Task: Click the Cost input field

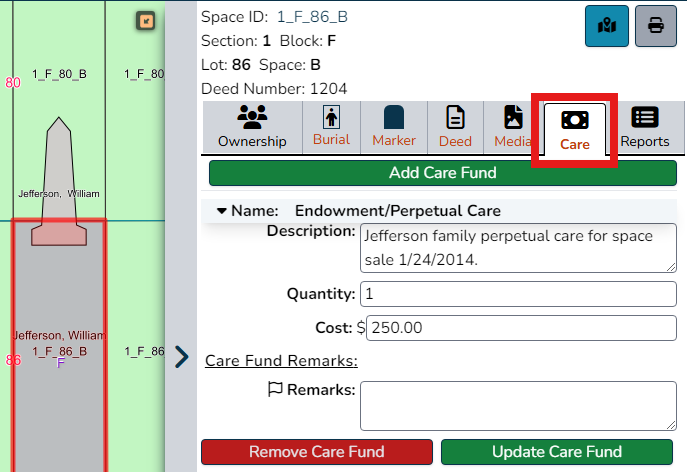Action: (x=521, y=328)
